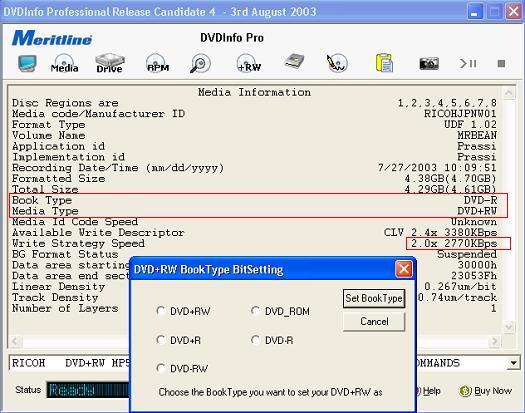Image resolution: width=525 pixels, height=413 pixels.
Task: Click the disc with pen icon
Action: point(337,63)
